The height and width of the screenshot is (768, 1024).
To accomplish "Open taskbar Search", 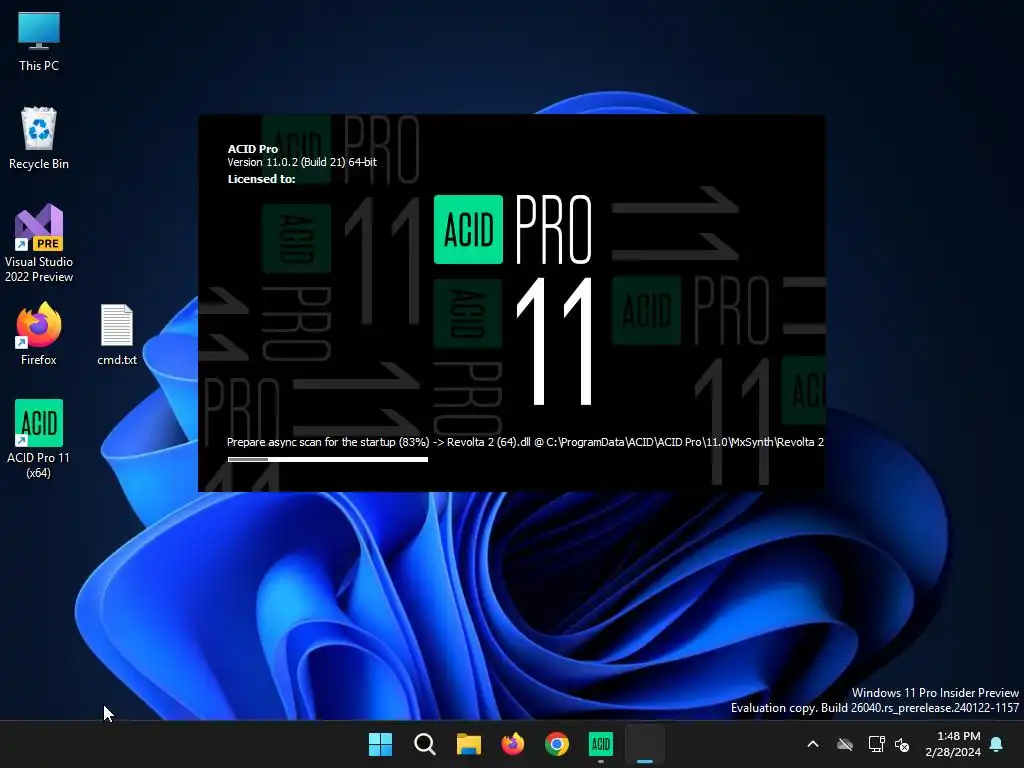I will 424,744.
